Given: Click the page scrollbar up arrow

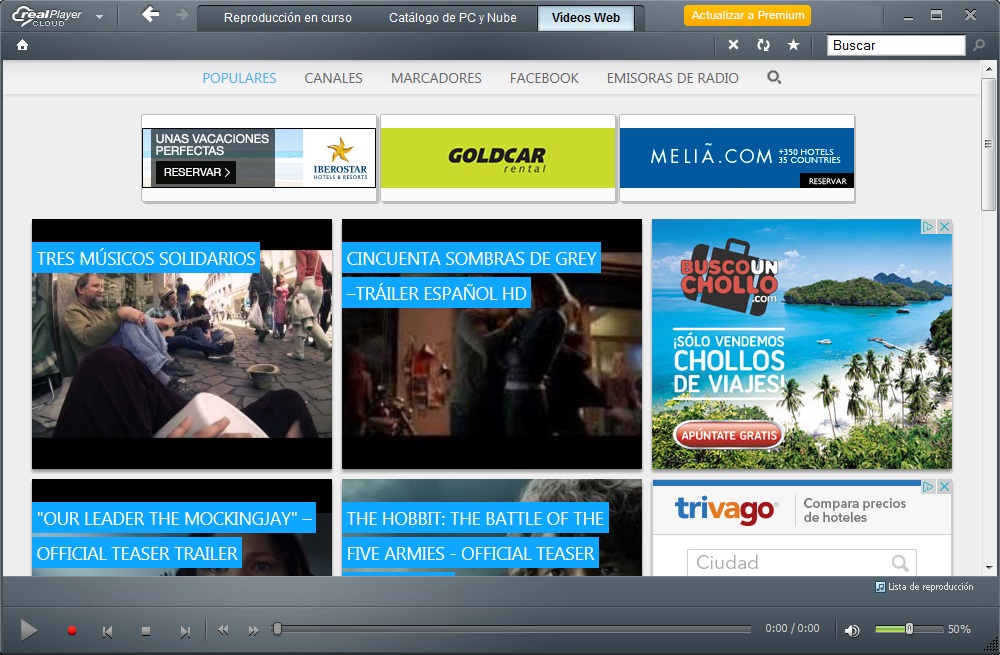Looking at the screenshot, I should [x=989, y=68].
